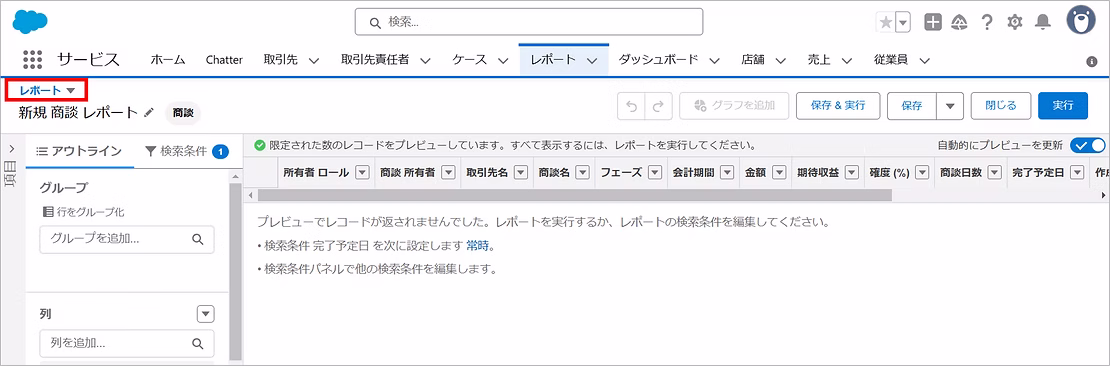Click the blue 実行 button
The image size is (1110, 366).
1063,105
